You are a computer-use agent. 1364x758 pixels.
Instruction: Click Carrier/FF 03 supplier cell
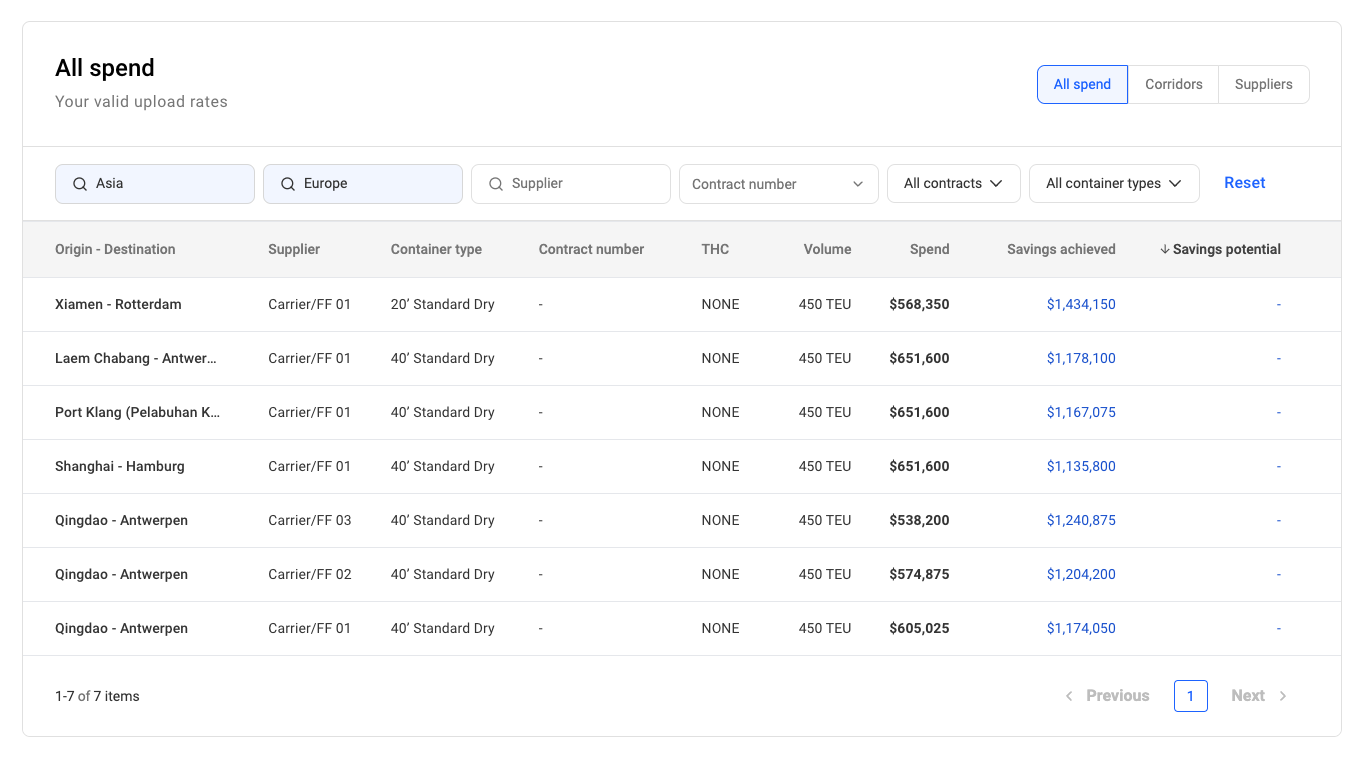click(310, 520)
